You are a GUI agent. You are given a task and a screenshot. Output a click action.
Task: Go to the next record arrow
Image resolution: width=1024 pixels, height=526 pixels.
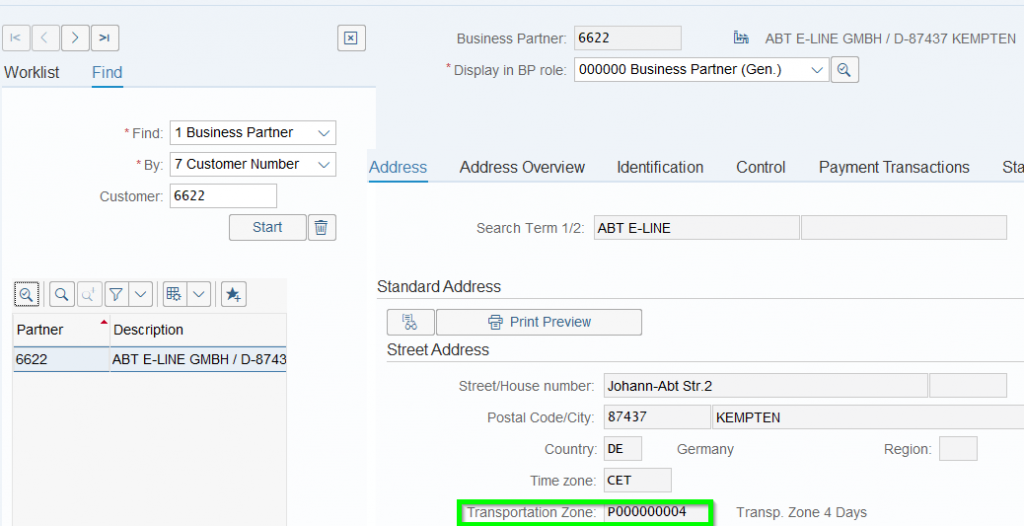click(x=75, y=38)
